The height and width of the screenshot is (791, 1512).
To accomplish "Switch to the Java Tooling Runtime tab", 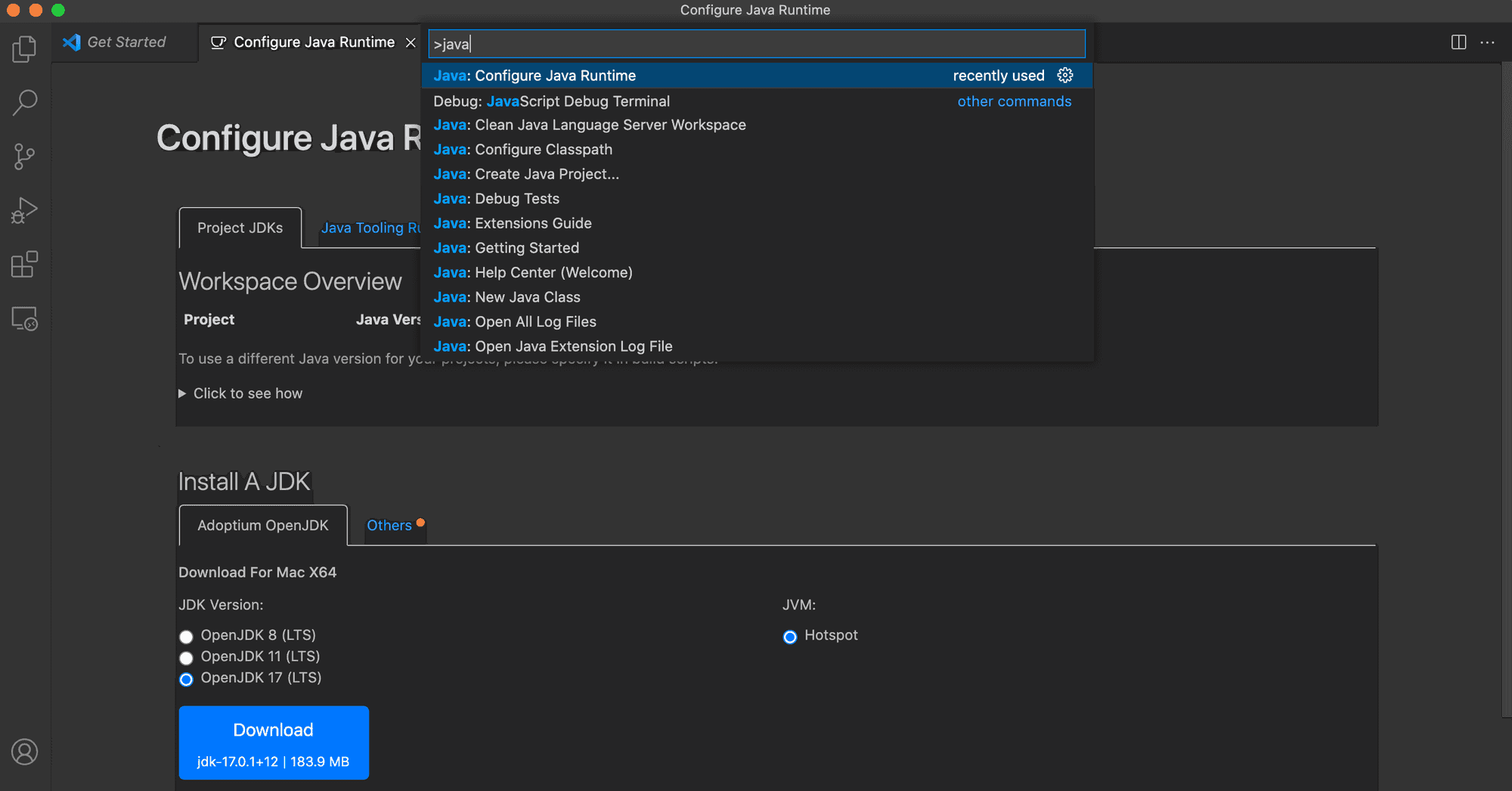I will click(x=370, y=228).
